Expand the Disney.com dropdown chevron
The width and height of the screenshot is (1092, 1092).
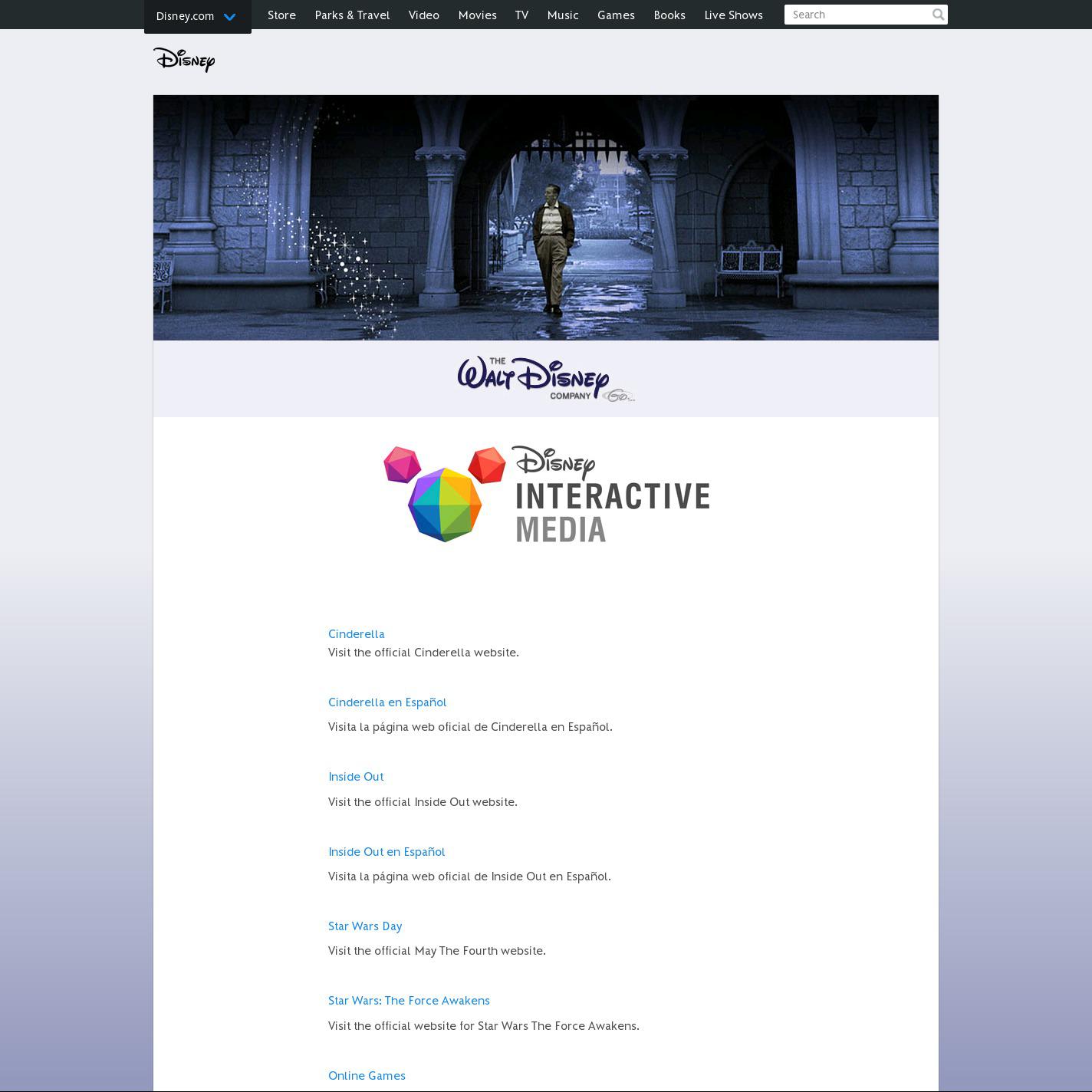[x=229, y=17]
